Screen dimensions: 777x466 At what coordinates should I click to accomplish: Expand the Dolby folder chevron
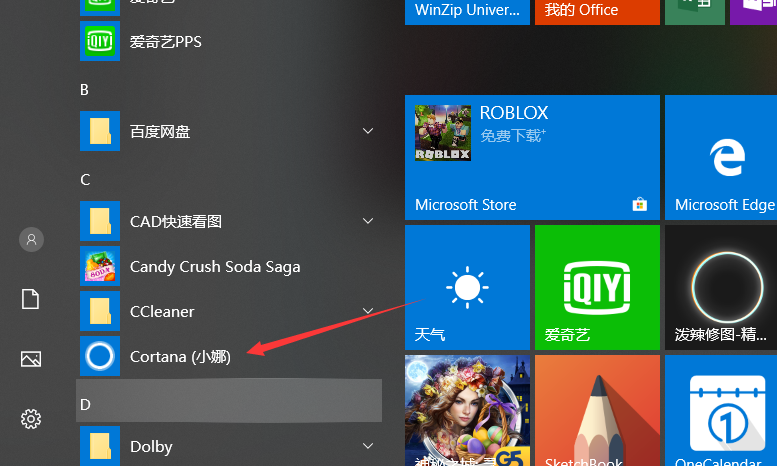pyautogui.click(x=368, y=446)
